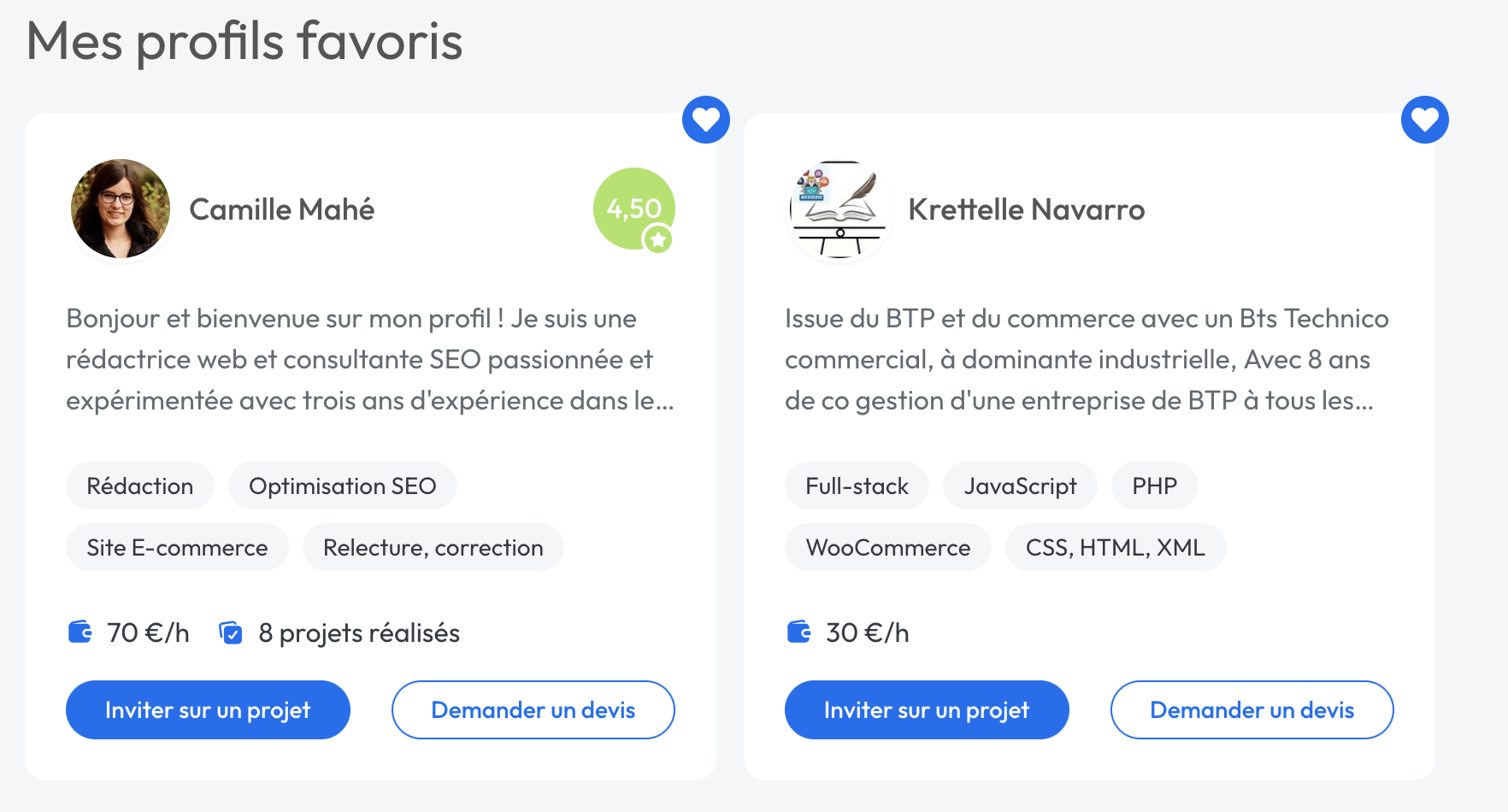Request a quote from Camille Mahé
The height and width of the screenshot is (812, 1508).
[533, 709]
